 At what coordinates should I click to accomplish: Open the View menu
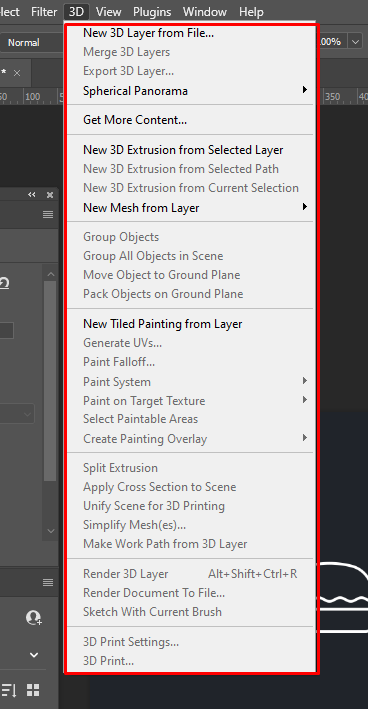108,11
